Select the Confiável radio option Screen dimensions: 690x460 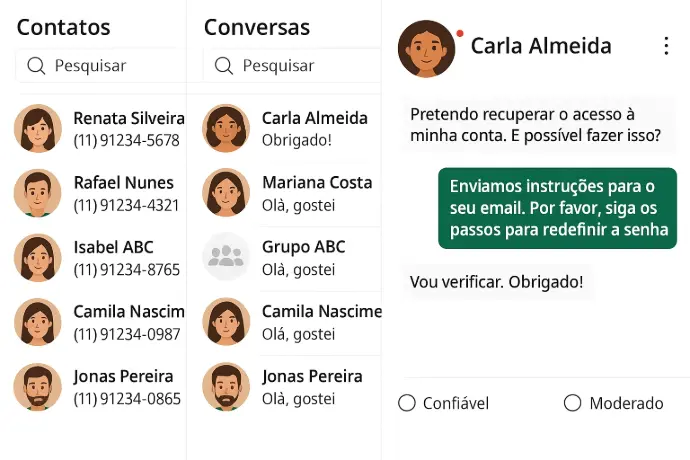[x=407, y=403]
